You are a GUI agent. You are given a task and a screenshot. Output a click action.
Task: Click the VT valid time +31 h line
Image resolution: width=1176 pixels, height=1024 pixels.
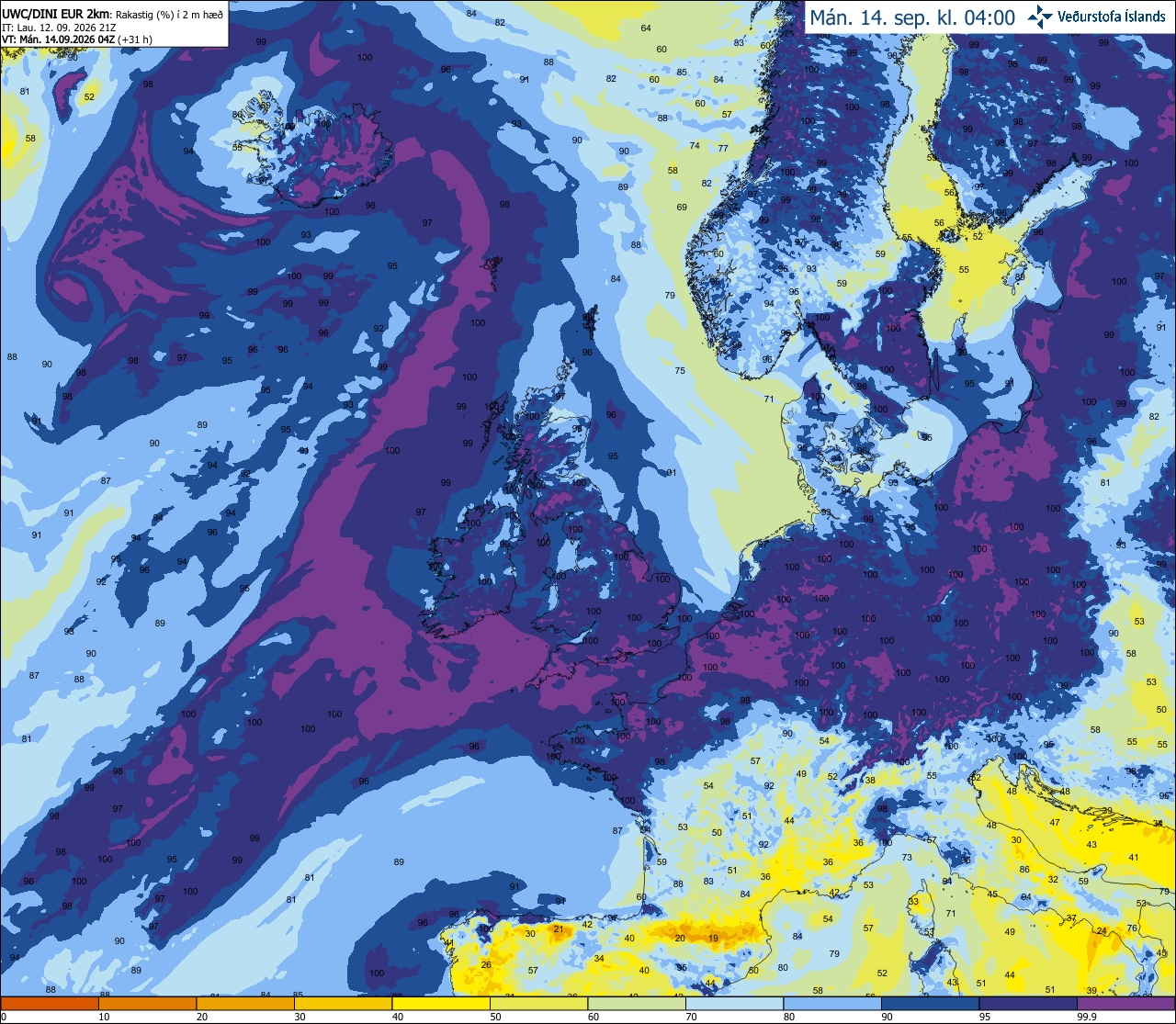(x=77, y=39)
